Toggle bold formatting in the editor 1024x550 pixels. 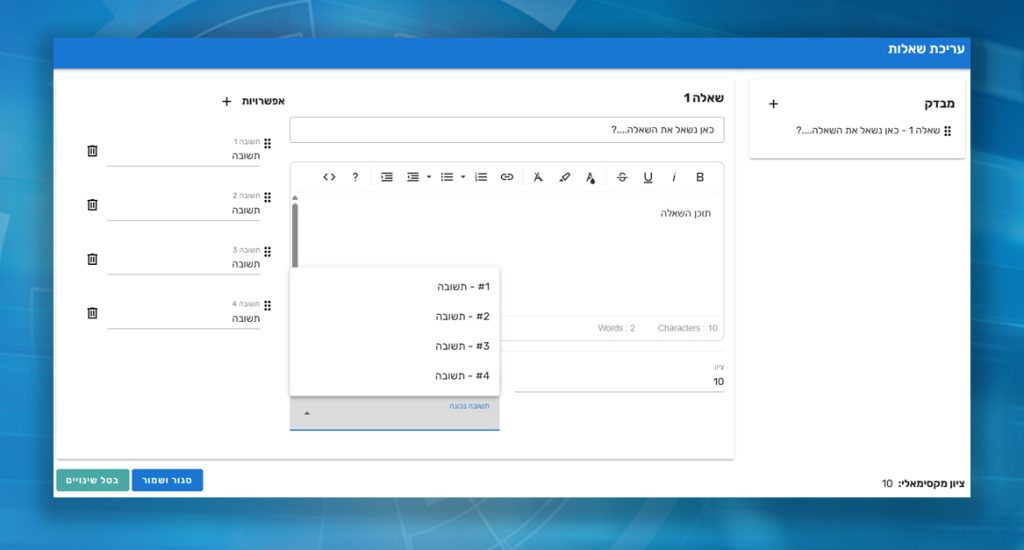coord(700,177)
